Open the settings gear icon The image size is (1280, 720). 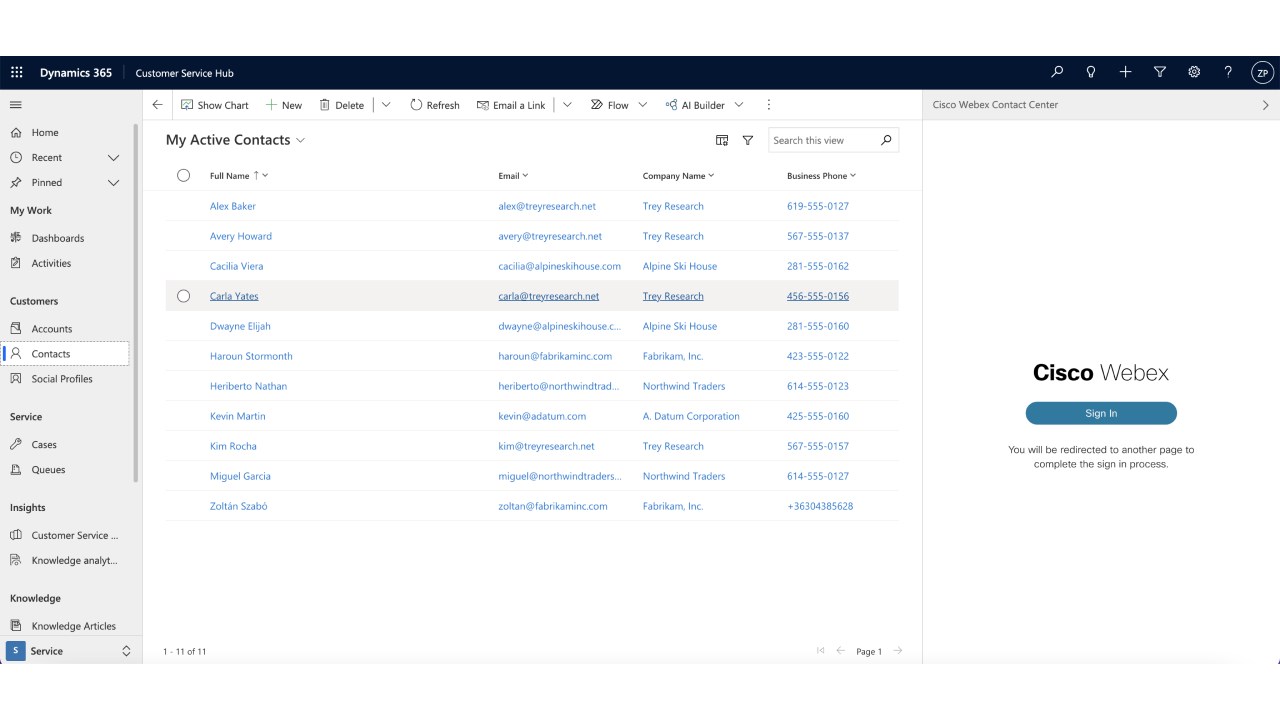coord(1194,72)
